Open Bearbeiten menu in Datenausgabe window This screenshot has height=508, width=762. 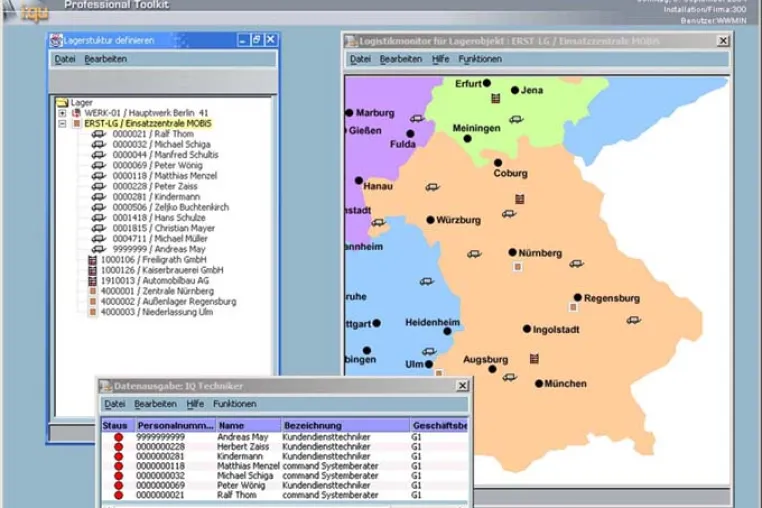pyautogui.click(x=156, y=404)
